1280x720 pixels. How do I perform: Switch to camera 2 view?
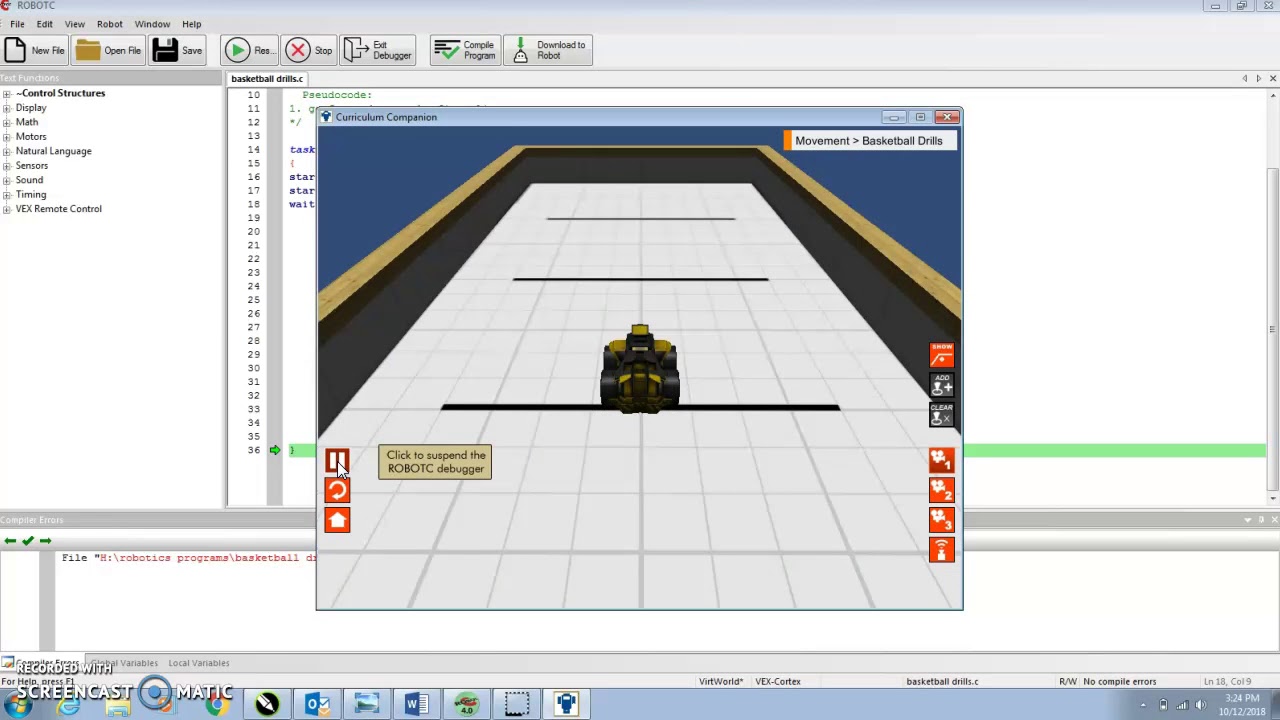[x=942, y=490]
